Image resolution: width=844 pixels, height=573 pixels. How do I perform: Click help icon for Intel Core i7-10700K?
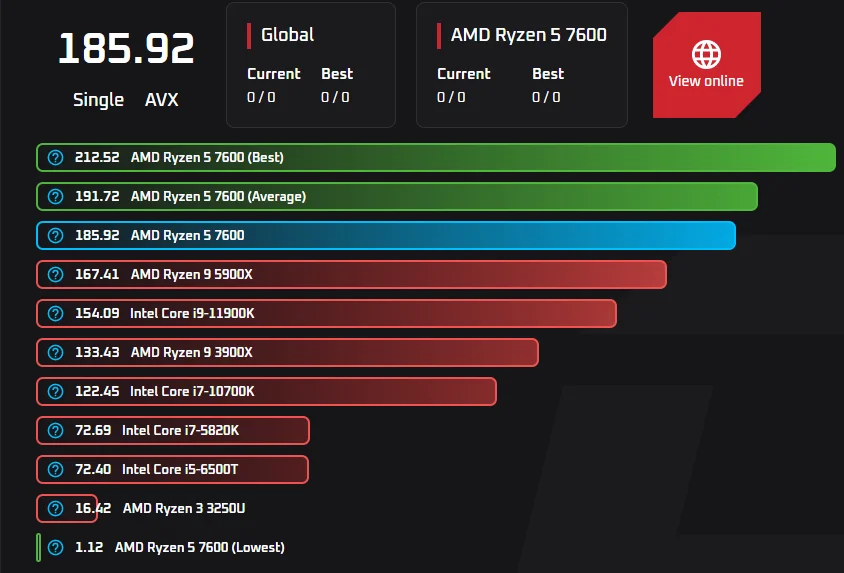point(55,392)
